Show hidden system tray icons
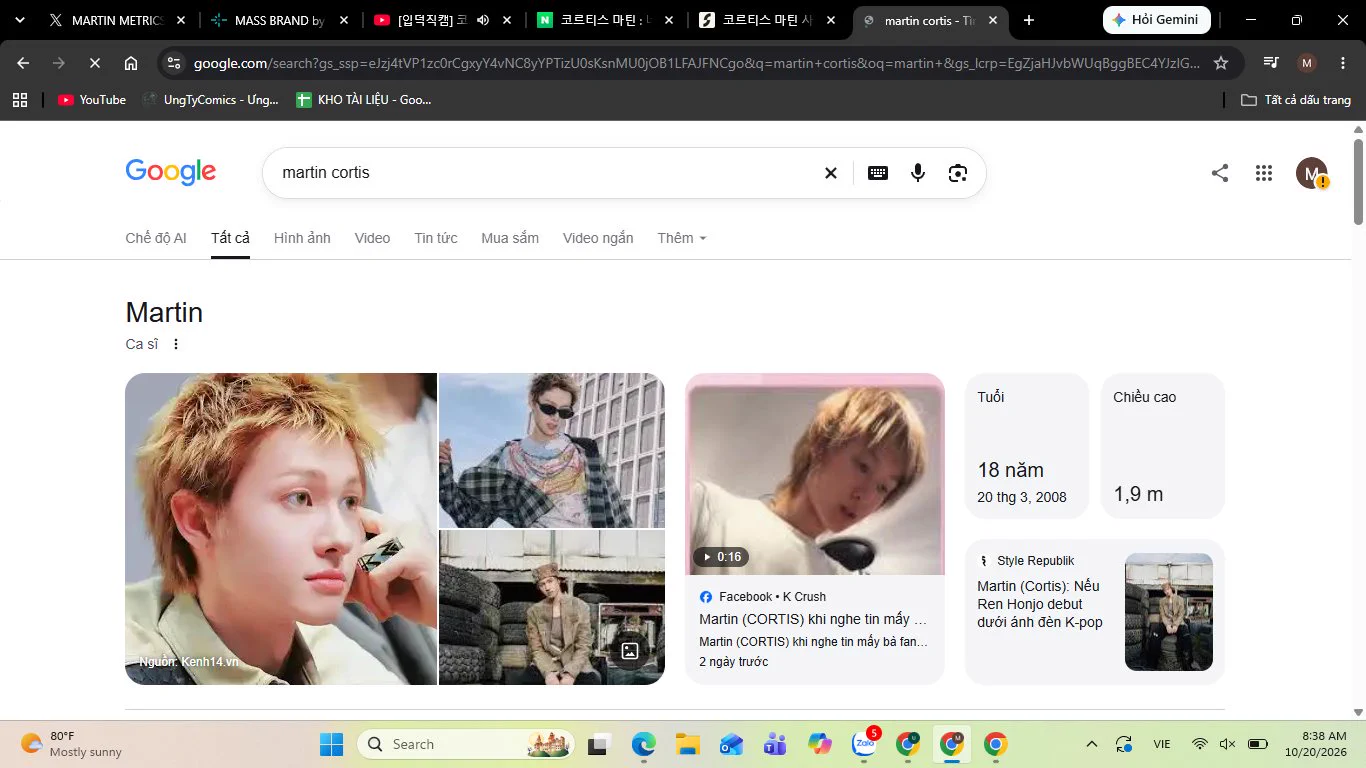 (1092, 744)
